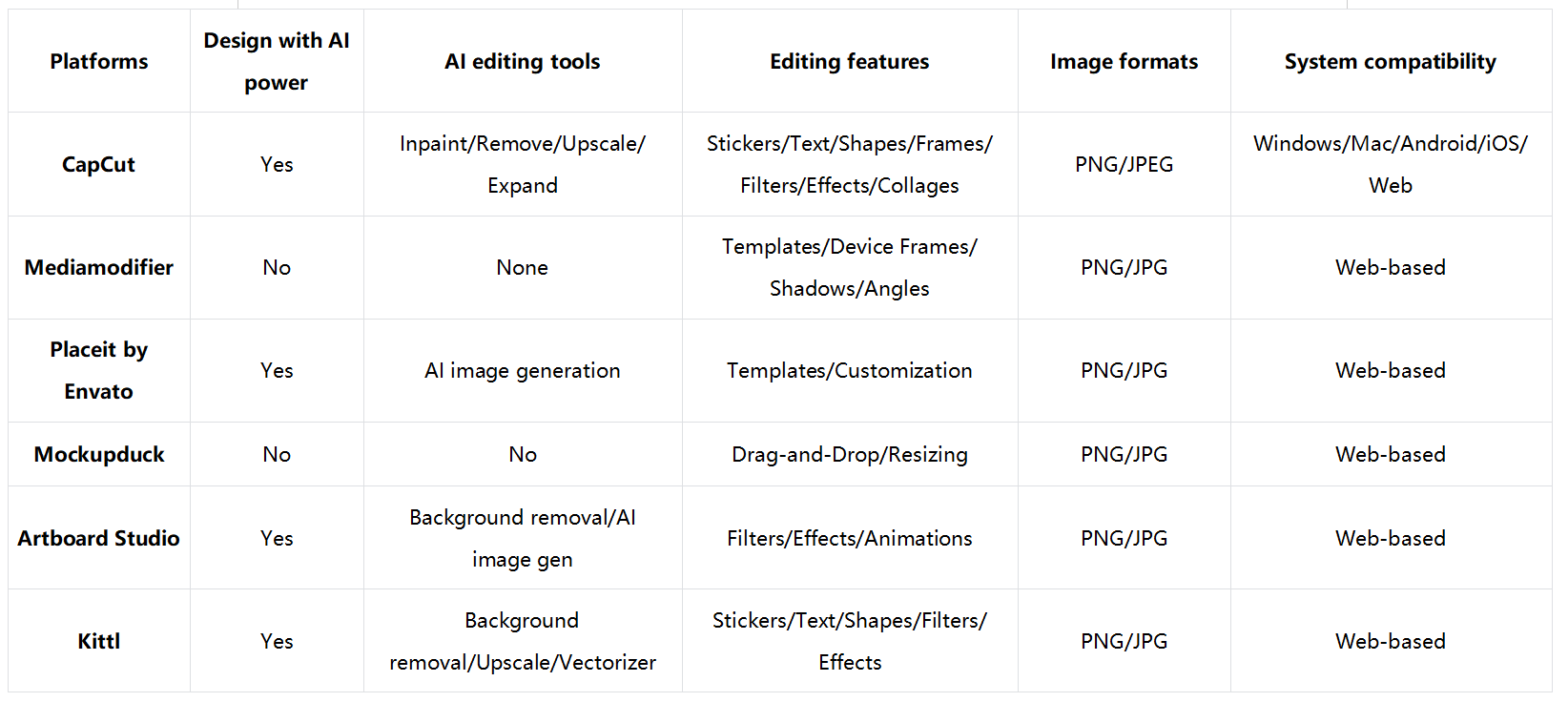Select the Placeit by Envato cell
1568x702 pixels.
click(99, 370)
